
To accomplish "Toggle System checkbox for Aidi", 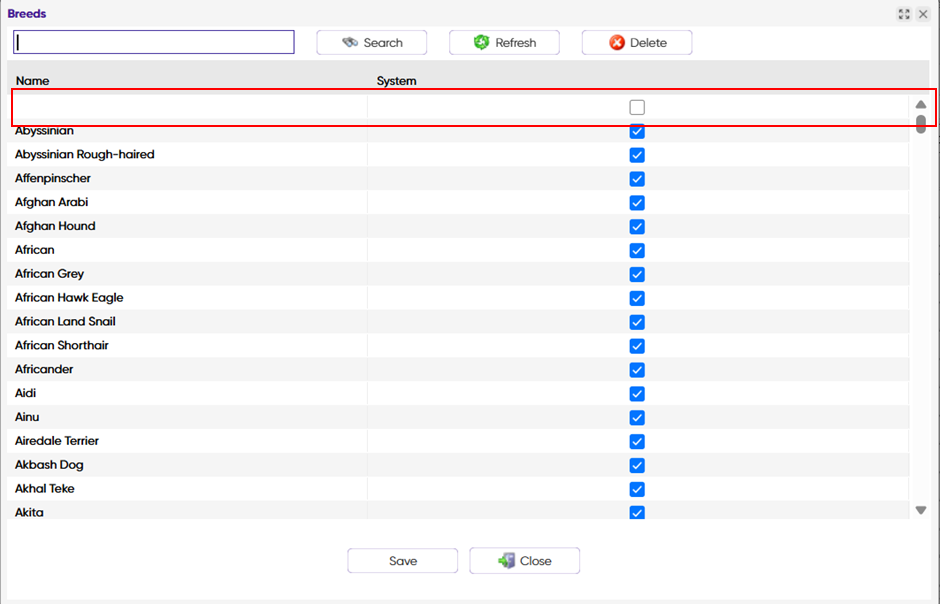I will pyautogui.click(x=637, y=394).
